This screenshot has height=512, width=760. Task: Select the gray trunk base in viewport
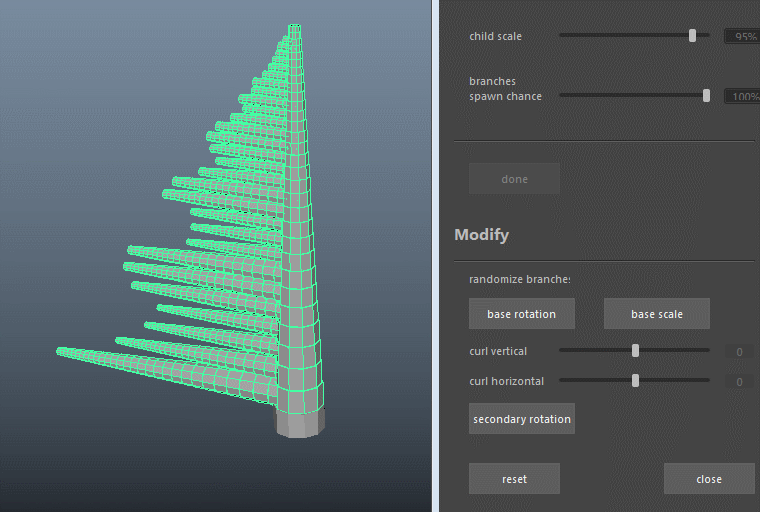[299, 423]
